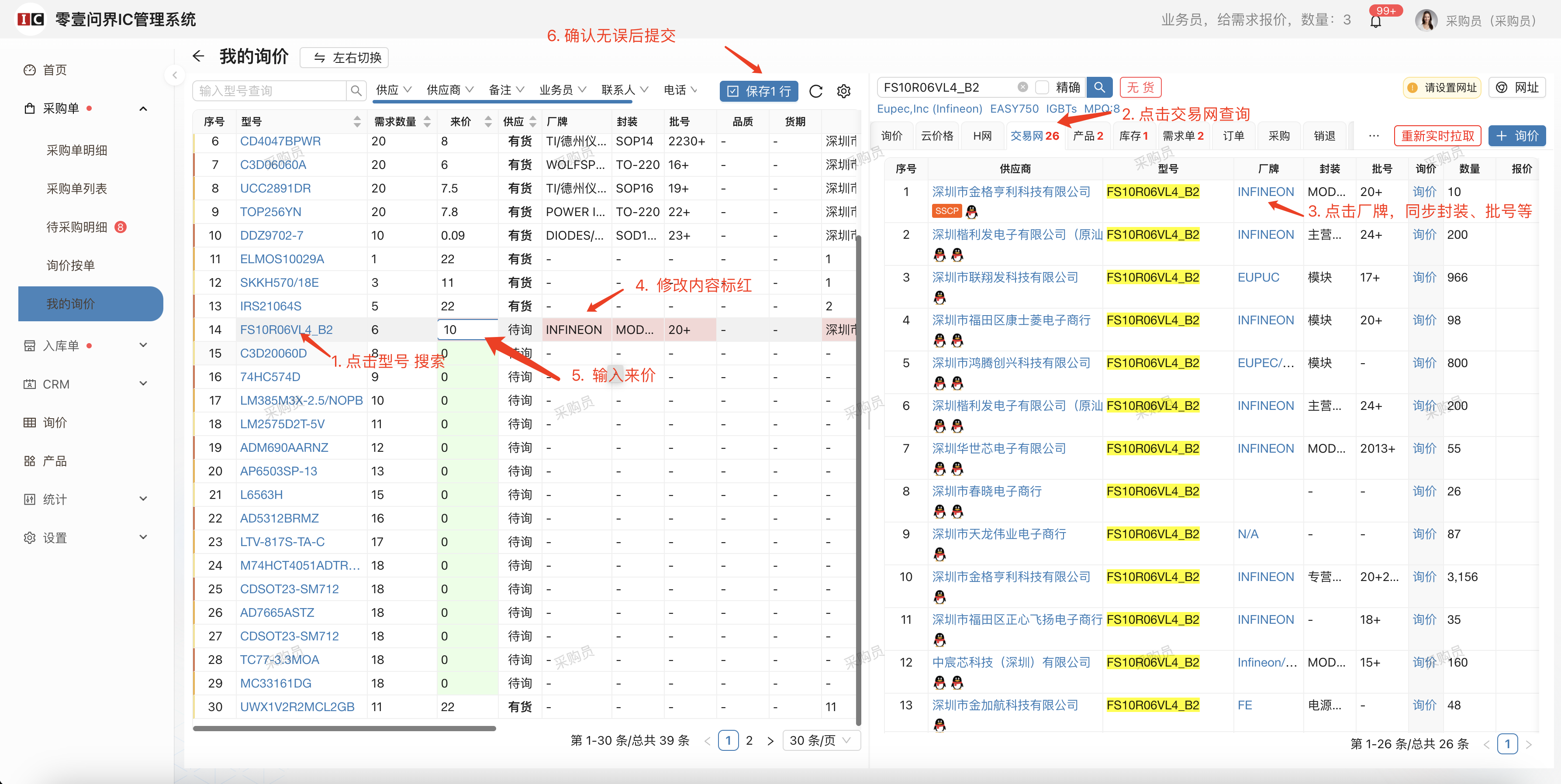Open the 30 条/页 page size dropdown
This screenshot has width=1561, height=784.
coord(821,740)
